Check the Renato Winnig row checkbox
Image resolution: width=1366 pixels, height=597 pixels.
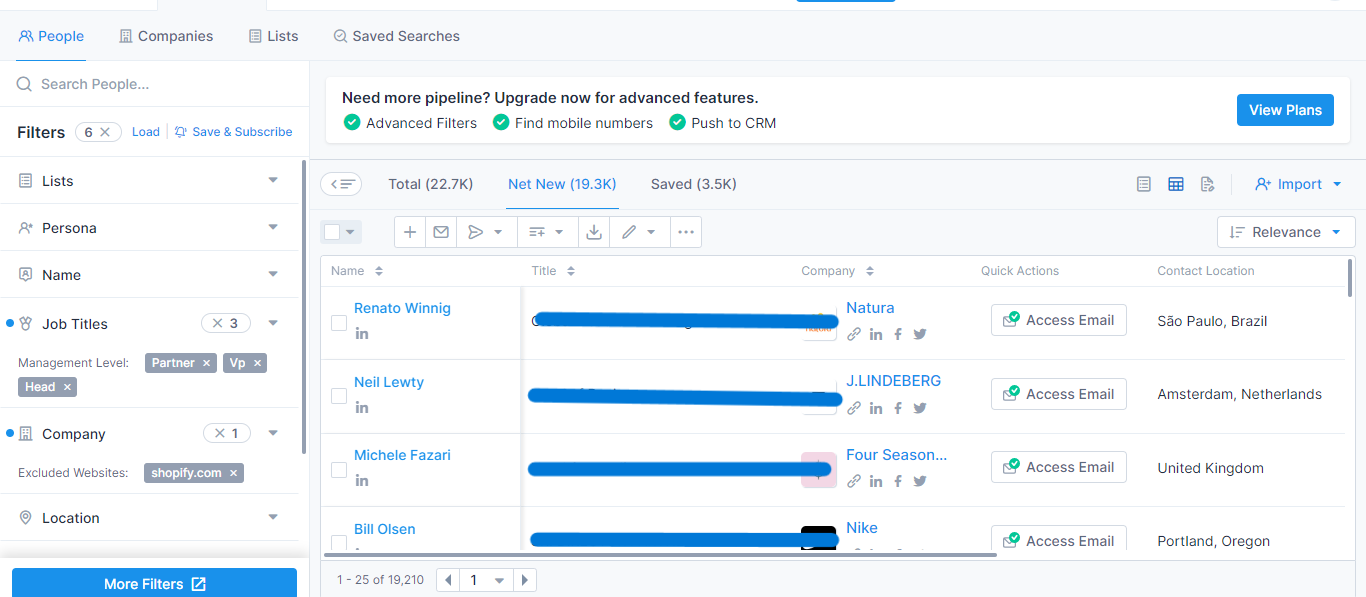pos(339,322)
